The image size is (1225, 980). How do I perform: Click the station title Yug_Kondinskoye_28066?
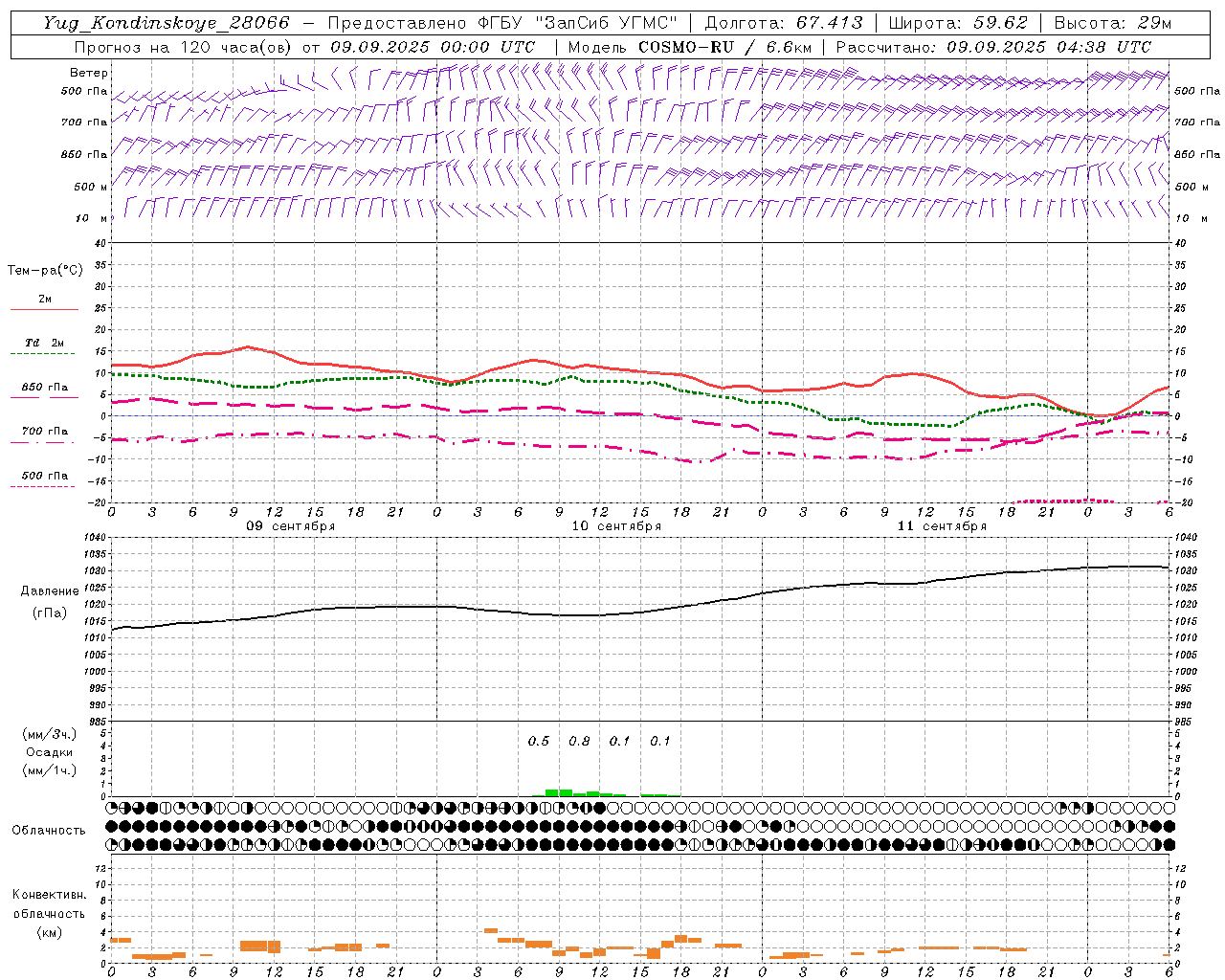click(166, 22)
